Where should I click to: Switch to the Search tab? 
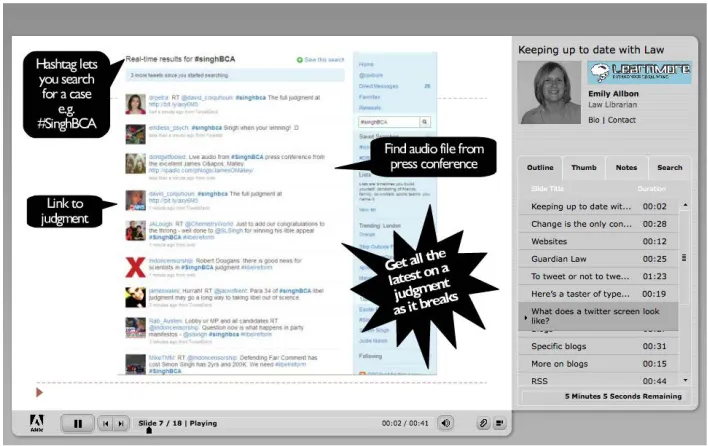click(x=670, y=167)
